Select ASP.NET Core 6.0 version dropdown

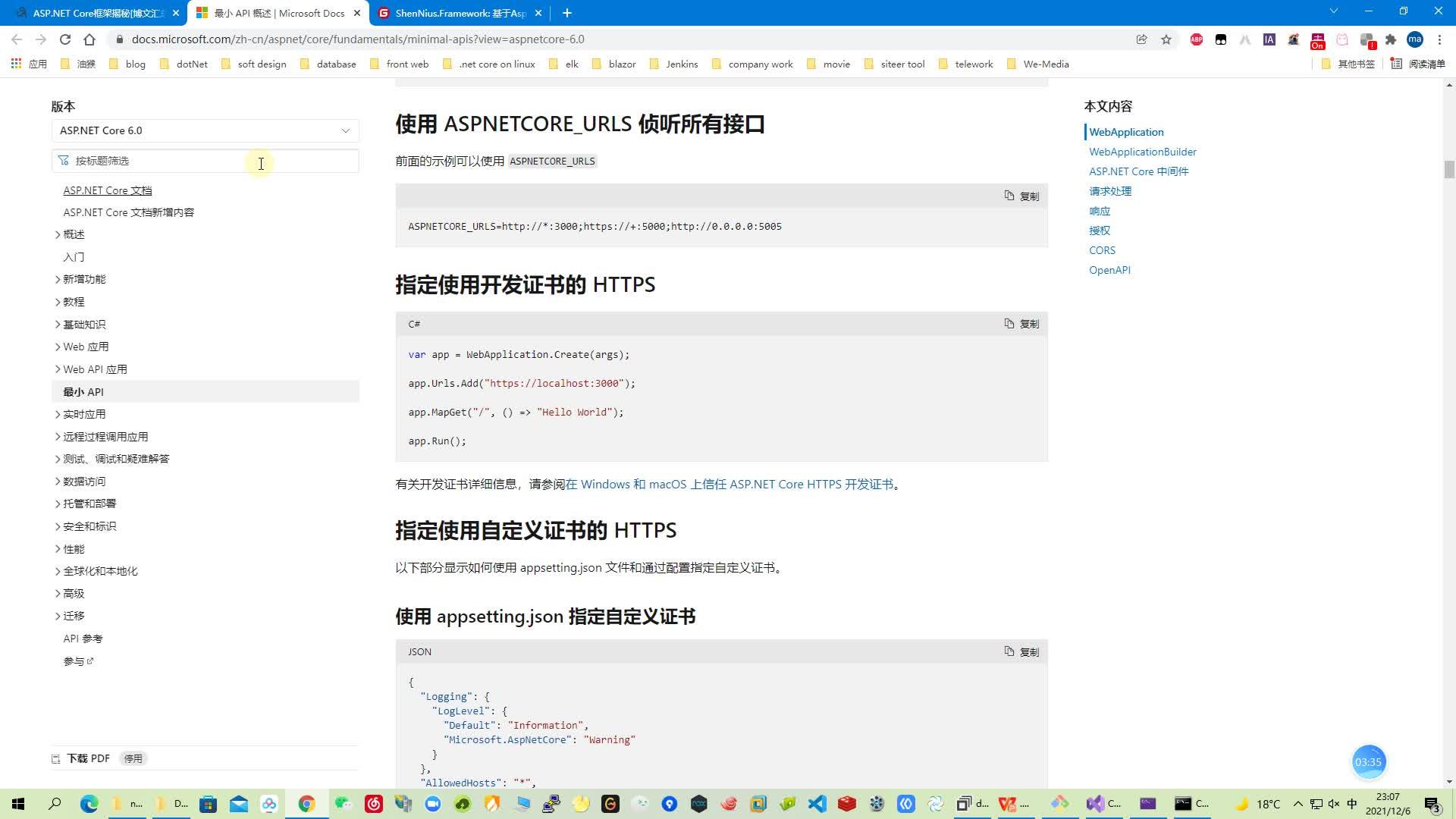pos(203,130)
